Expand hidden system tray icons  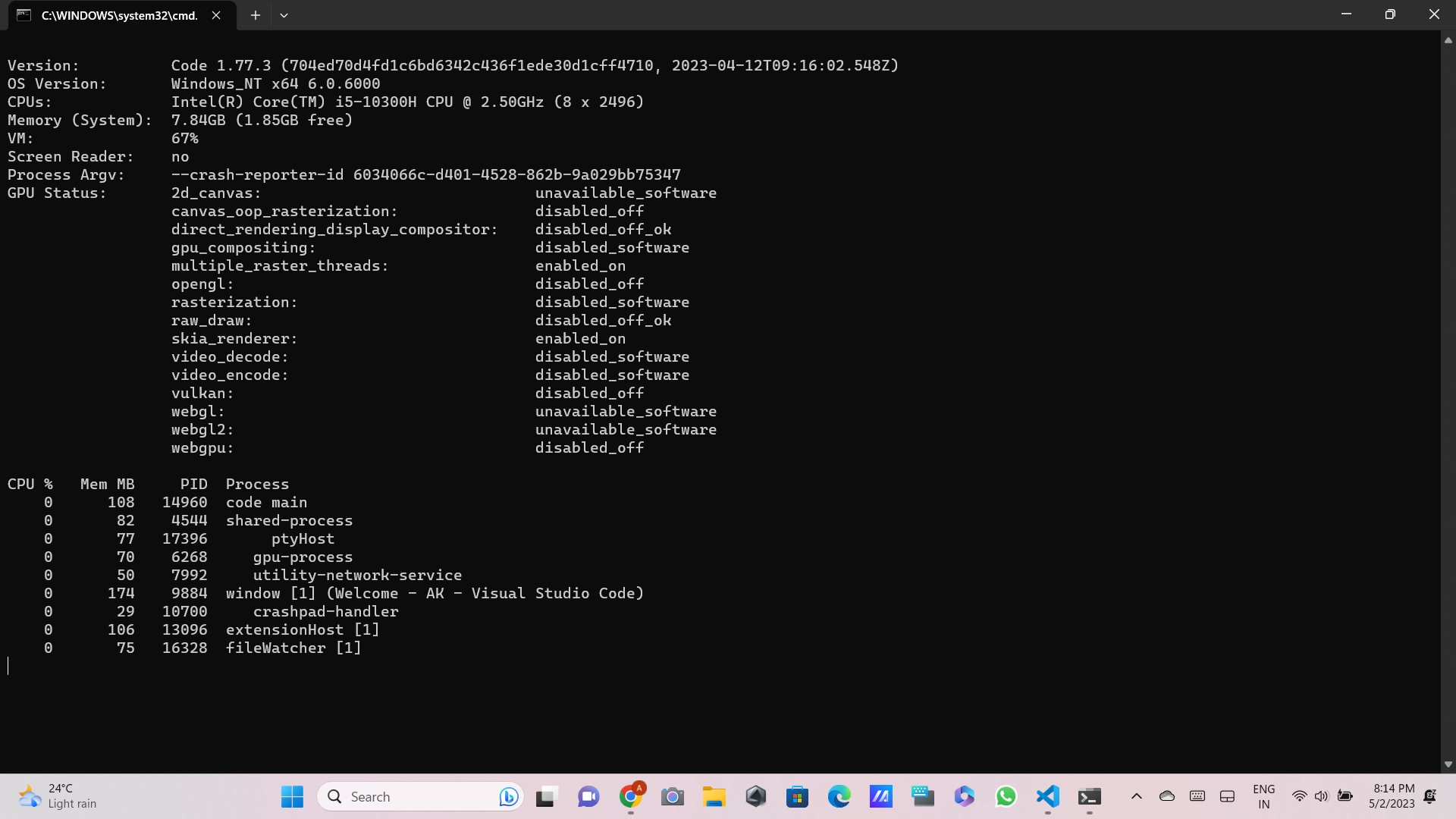pyautogui.click(x=1137, y=796)
